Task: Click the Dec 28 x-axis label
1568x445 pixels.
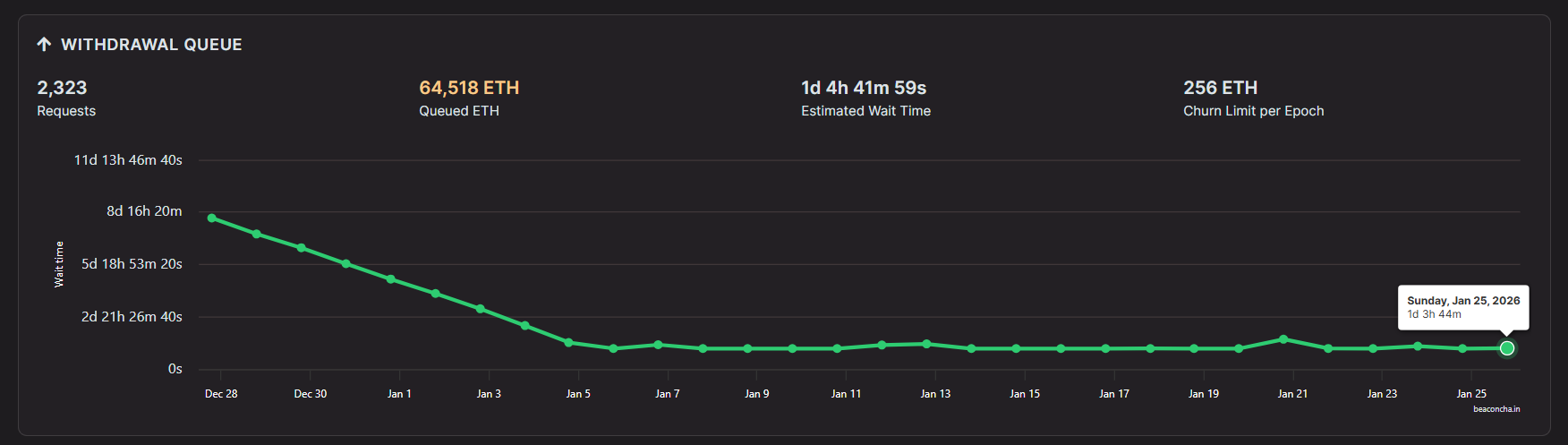Action: coord(221,394)
